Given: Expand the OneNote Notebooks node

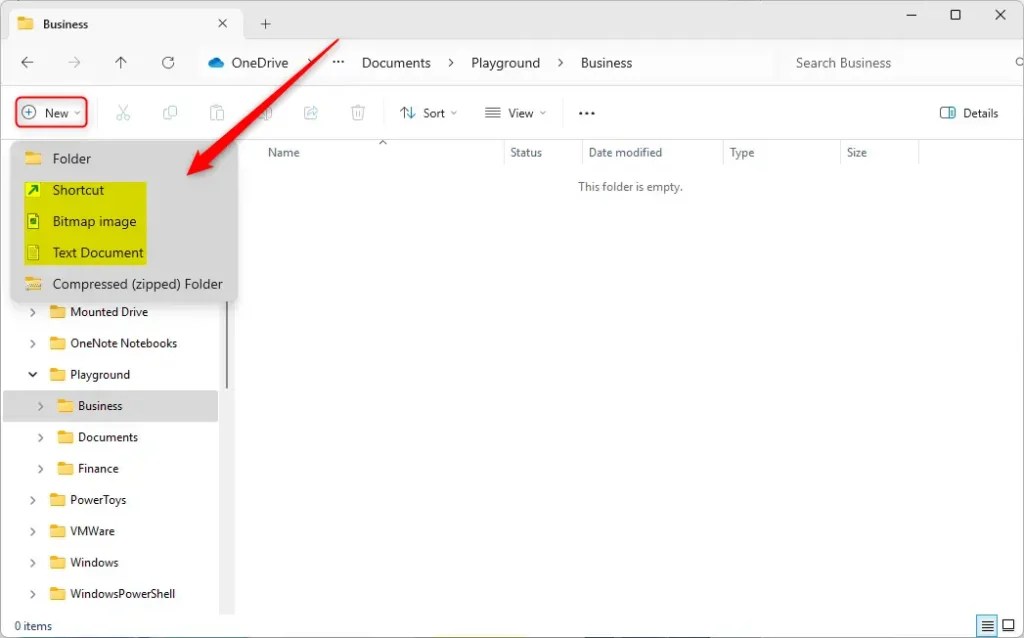Looking at the screenshot, I should [x=33, y=343].
